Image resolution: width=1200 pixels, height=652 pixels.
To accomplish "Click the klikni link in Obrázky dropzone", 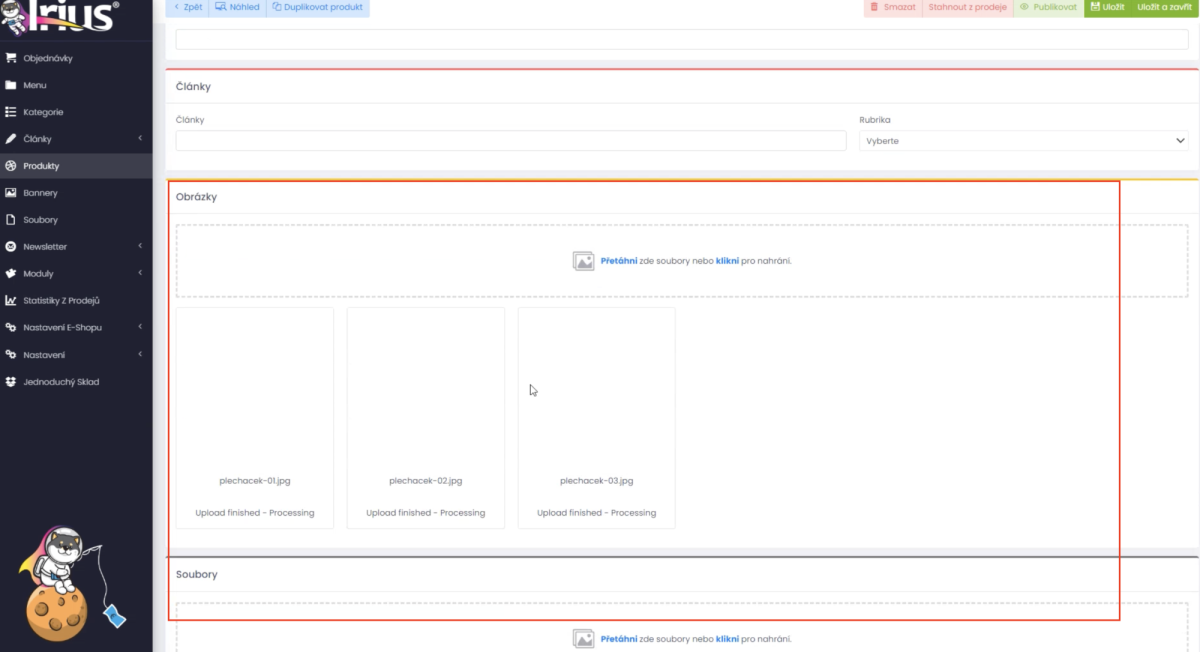I will (727, 261).
